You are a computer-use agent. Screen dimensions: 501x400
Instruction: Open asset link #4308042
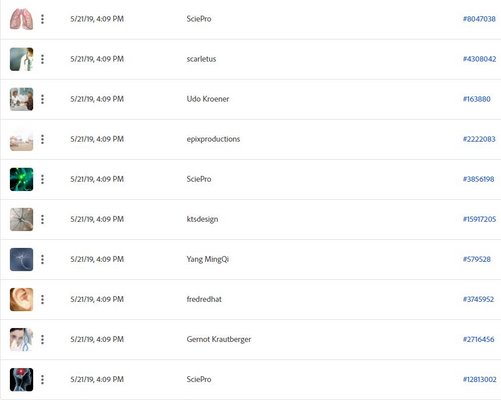click(479, 59)
